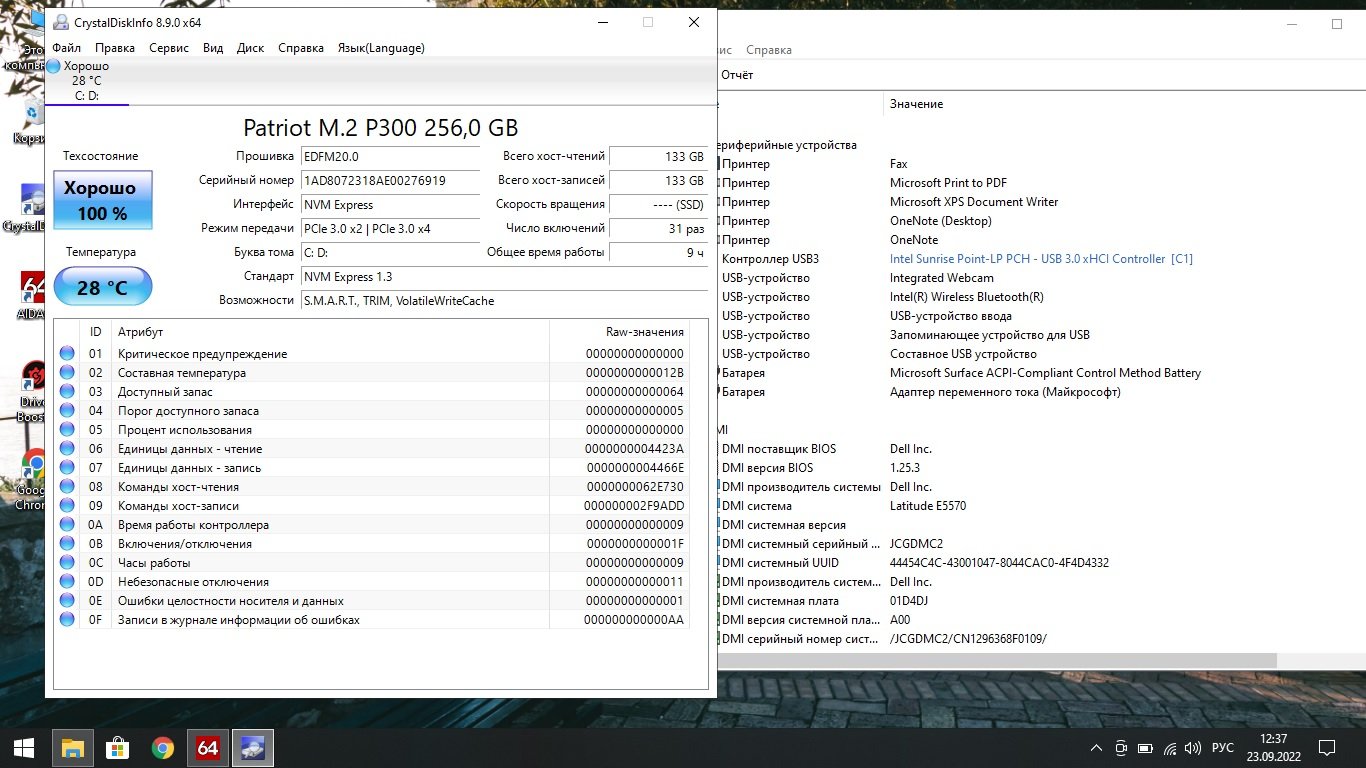
Task: Expand hidden tray icons chevron
Action: (1097, 748)
